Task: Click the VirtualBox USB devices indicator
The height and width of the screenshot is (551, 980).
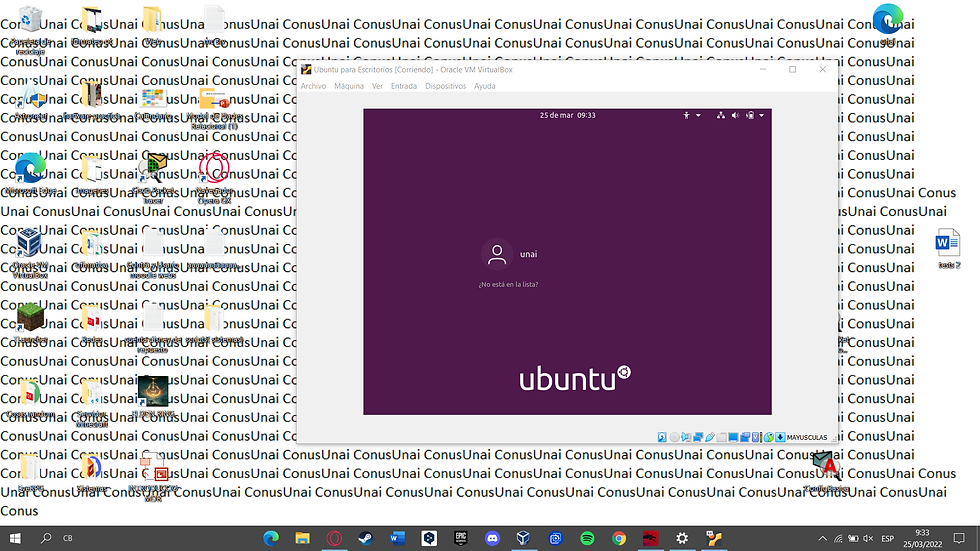Action: point(710,437)
